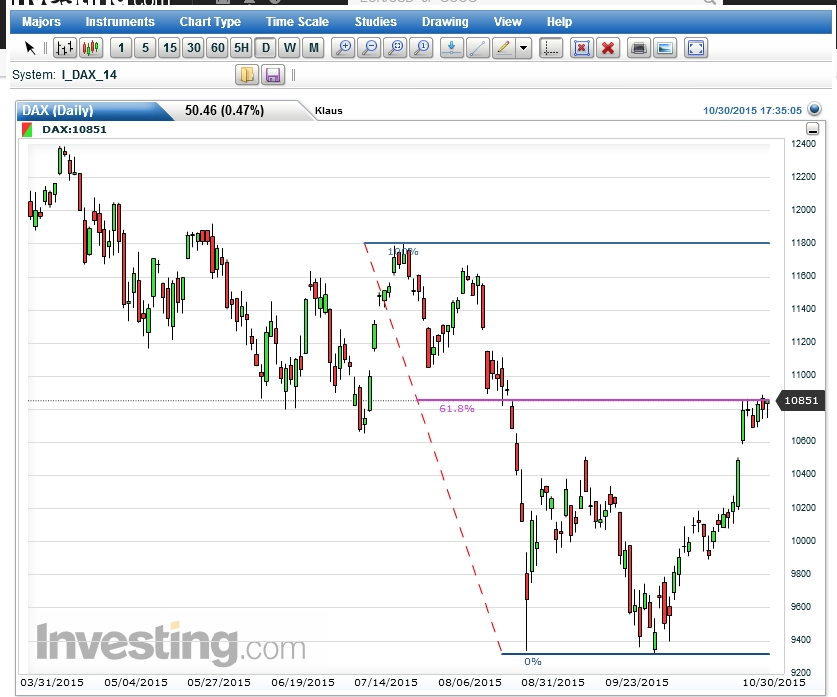Print the chart
This screenshot has width=837, height=697.
coord(638,48)
